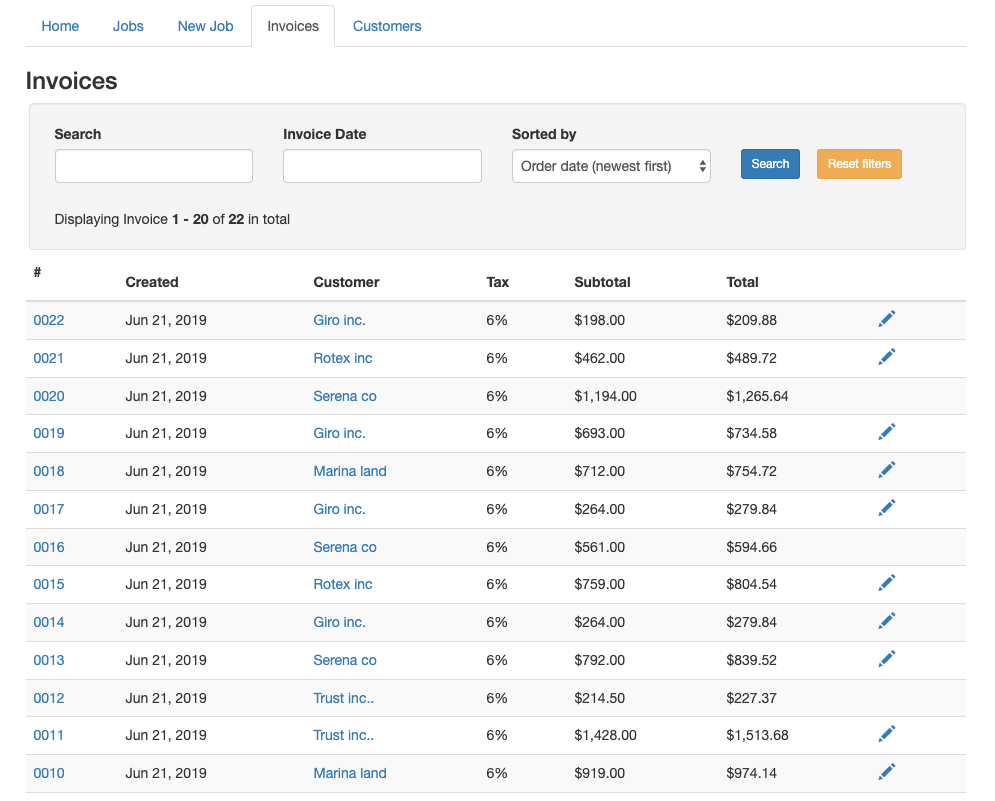Click the $214.50 subtotal value
This screenshot has height=801, width=995.
coord(600,698)
